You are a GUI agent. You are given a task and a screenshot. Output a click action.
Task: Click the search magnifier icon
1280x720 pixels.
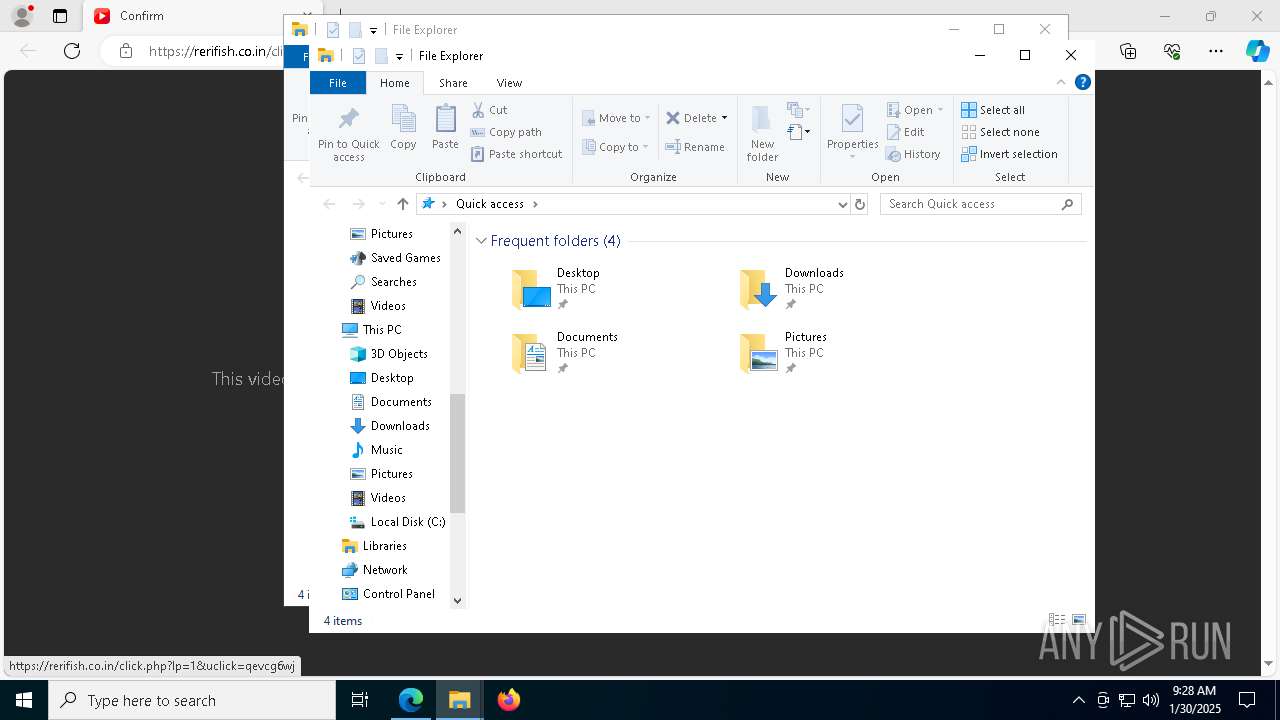pyautogui.click(x=1067, y=204)
